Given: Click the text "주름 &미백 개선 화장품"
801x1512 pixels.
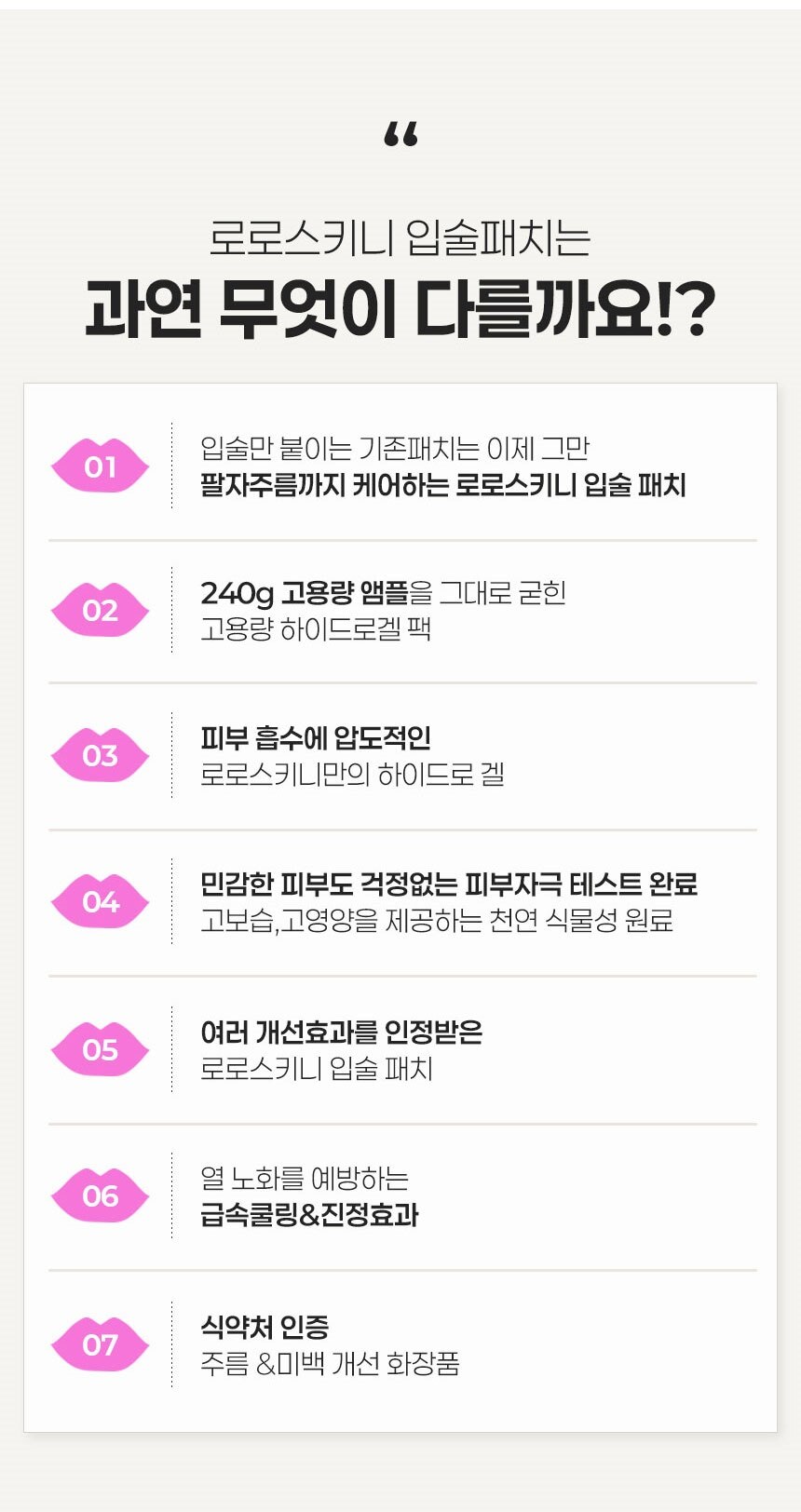Looking at the screenshot, I should [x=330, y=1364].
